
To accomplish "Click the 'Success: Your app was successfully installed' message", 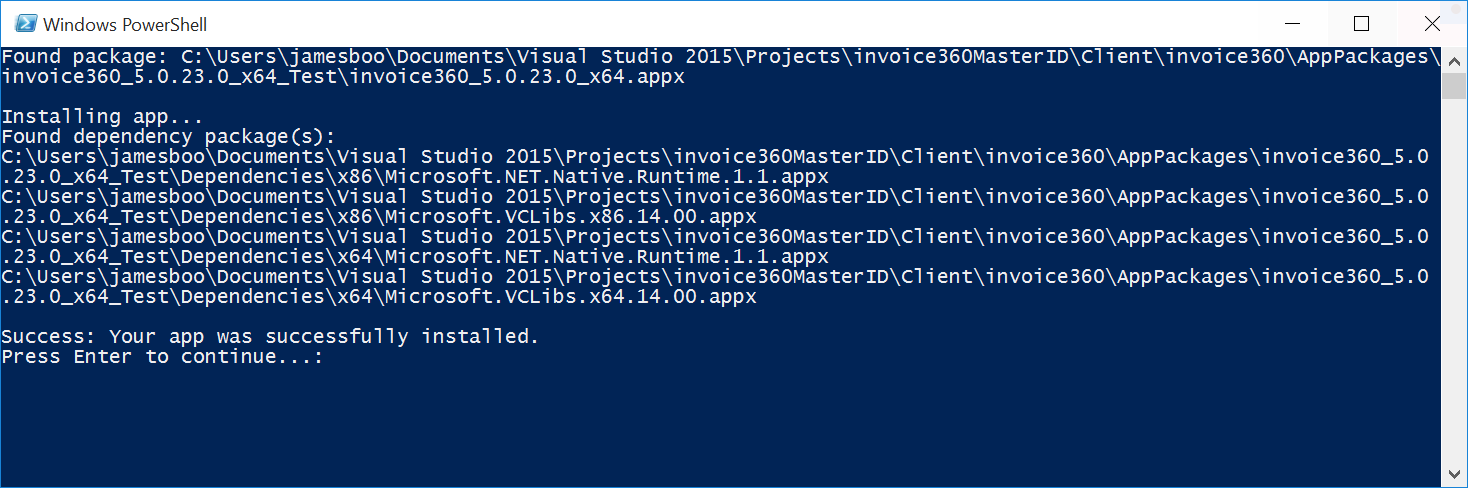I will [x=270, y=337].
